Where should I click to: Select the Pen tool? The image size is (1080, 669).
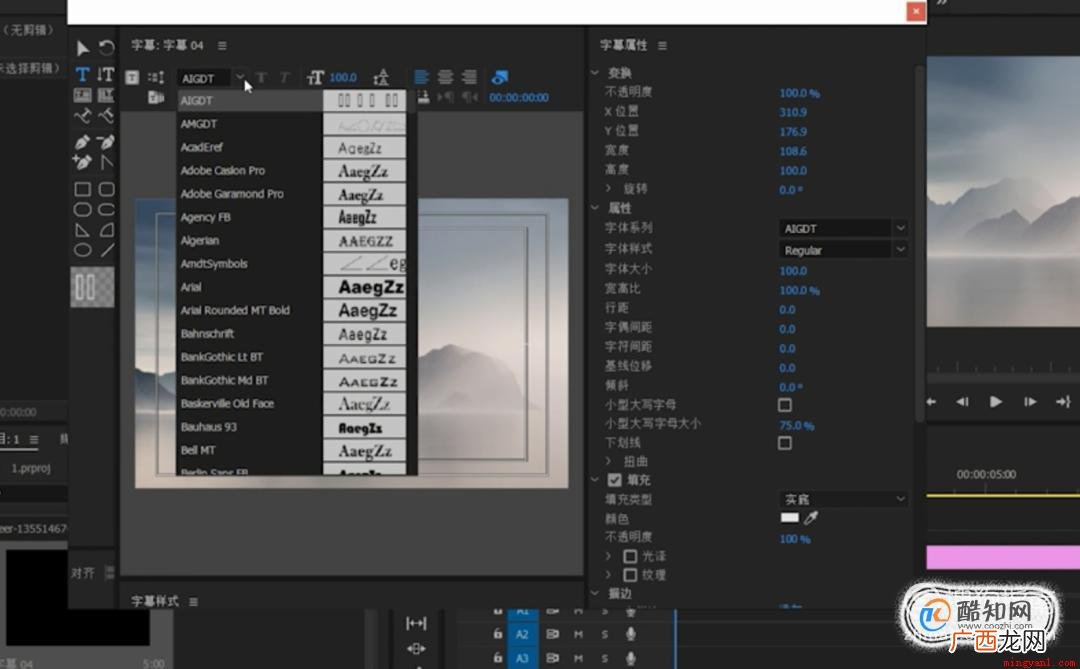82,142
